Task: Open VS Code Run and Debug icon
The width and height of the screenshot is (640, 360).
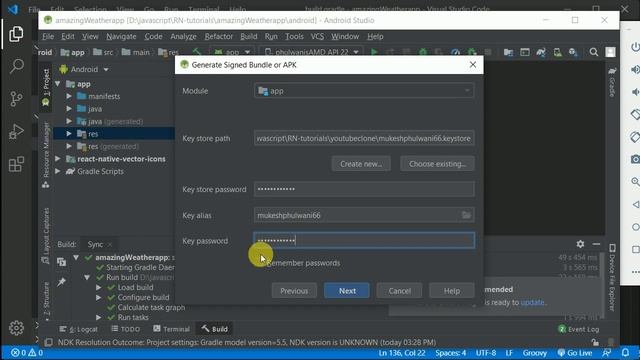Action: pos(16,131)
